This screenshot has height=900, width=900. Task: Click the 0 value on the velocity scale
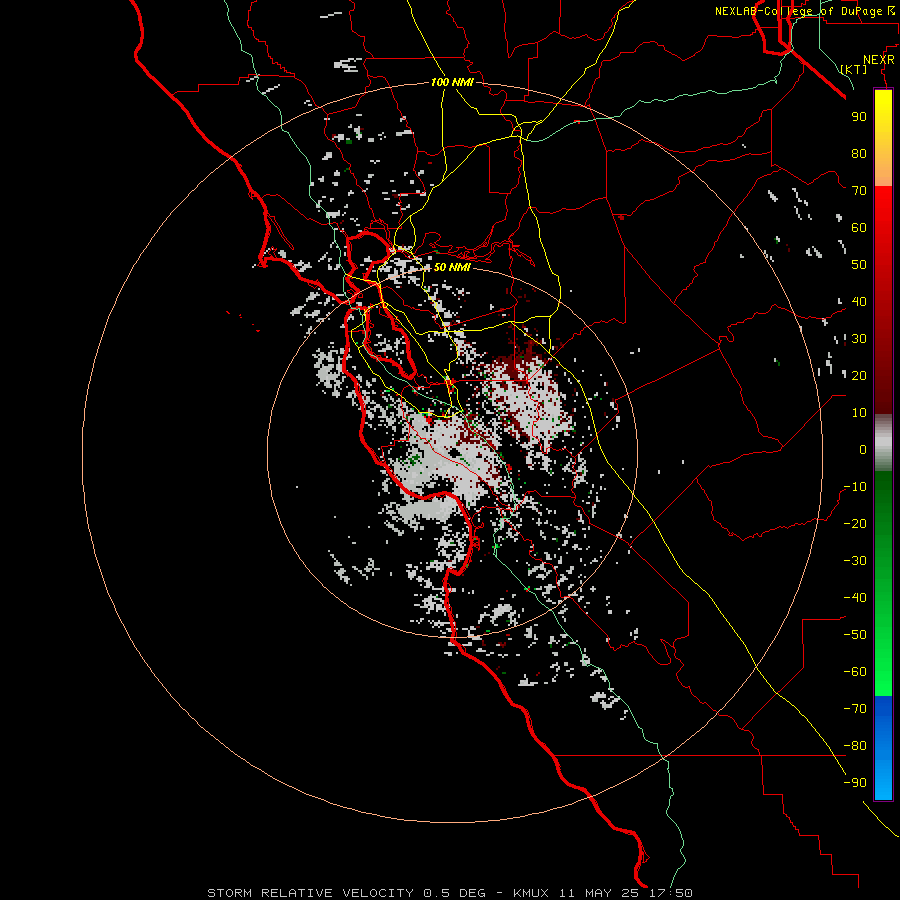tap(863, 449)
